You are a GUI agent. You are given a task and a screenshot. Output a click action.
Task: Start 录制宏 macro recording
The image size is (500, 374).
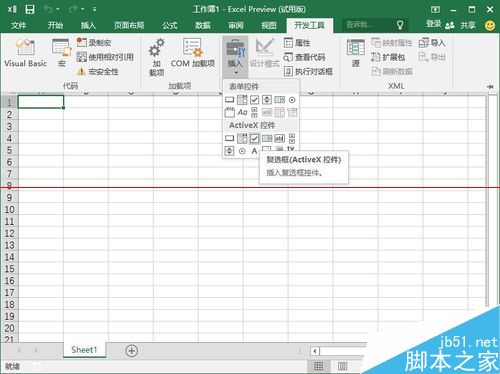tap(94, 42)
